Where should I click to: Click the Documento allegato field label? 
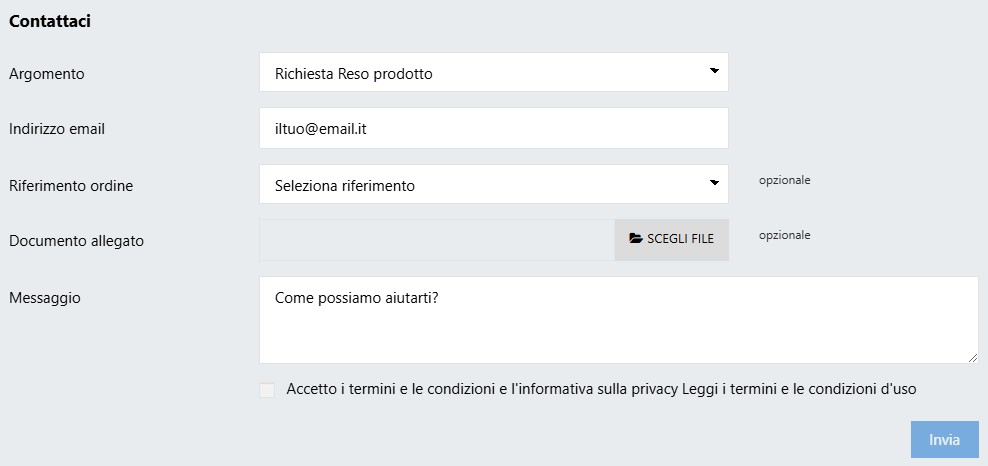[x=76, y=241]
